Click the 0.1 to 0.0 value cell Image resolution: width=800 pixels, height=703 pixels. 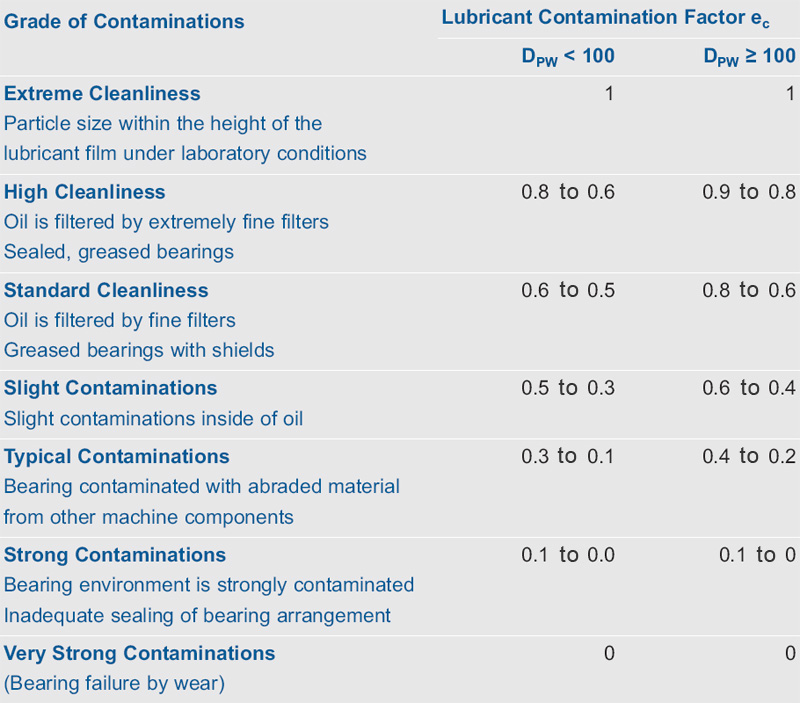[568, 555]
